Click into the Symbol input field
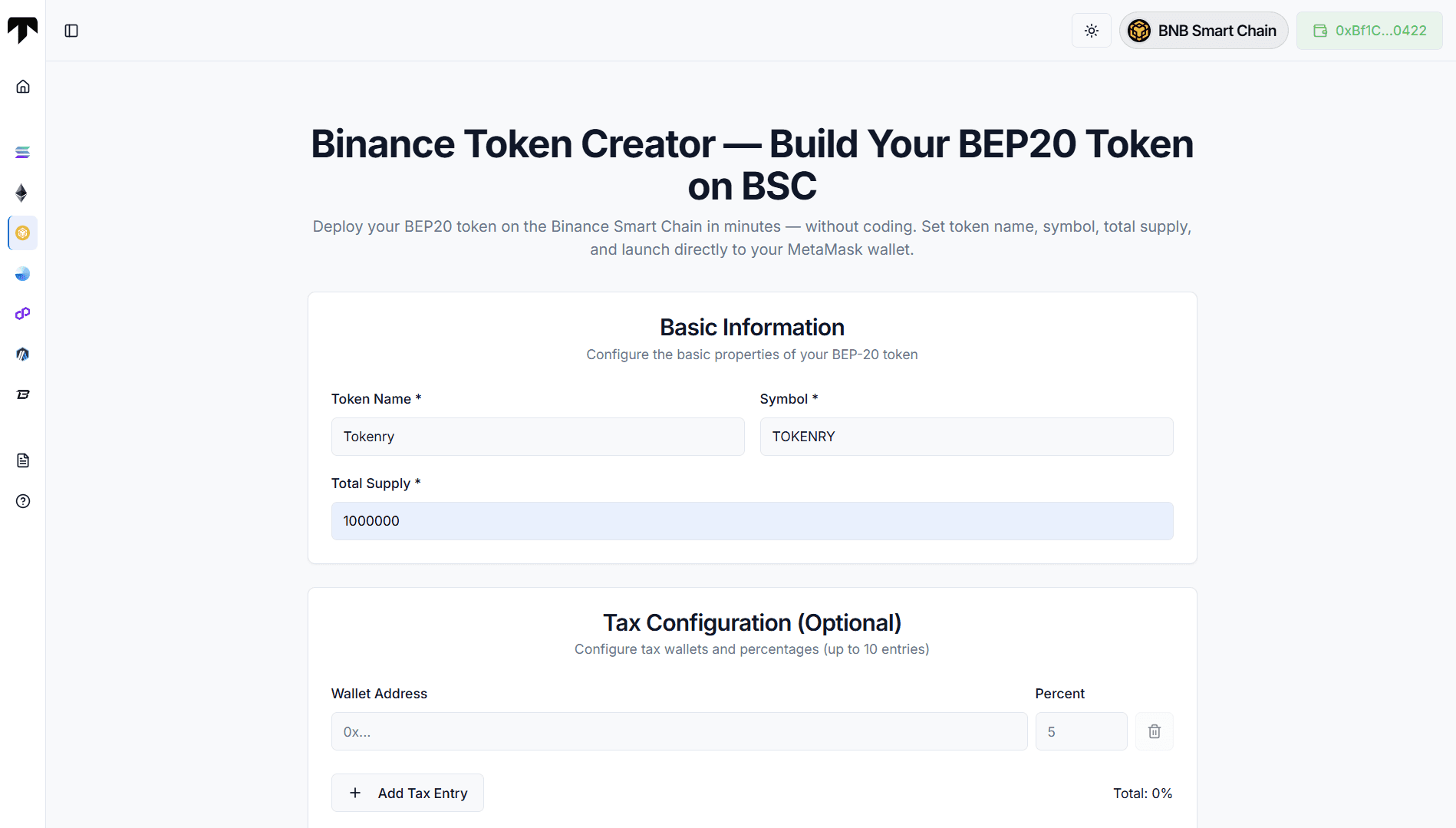The image size is (1456, 828). tap(966, 437)
